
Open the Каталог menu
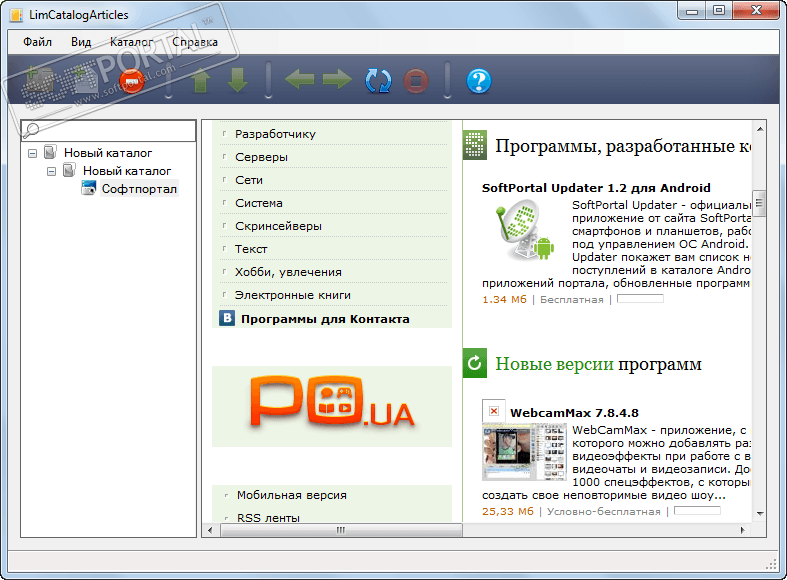tap(132, 42)
